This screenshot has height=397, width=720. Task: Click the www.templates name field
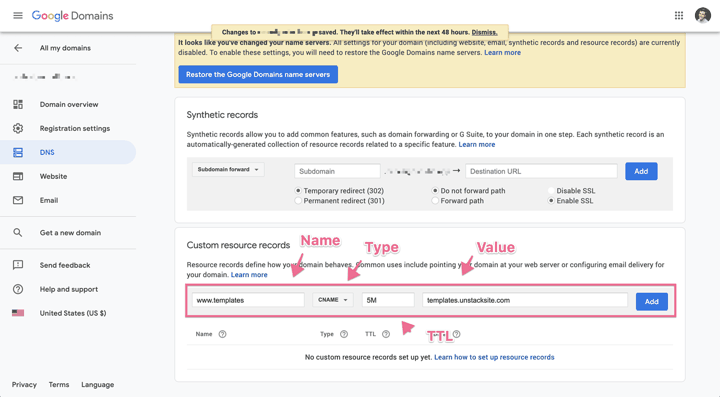[x=248, y=300]
